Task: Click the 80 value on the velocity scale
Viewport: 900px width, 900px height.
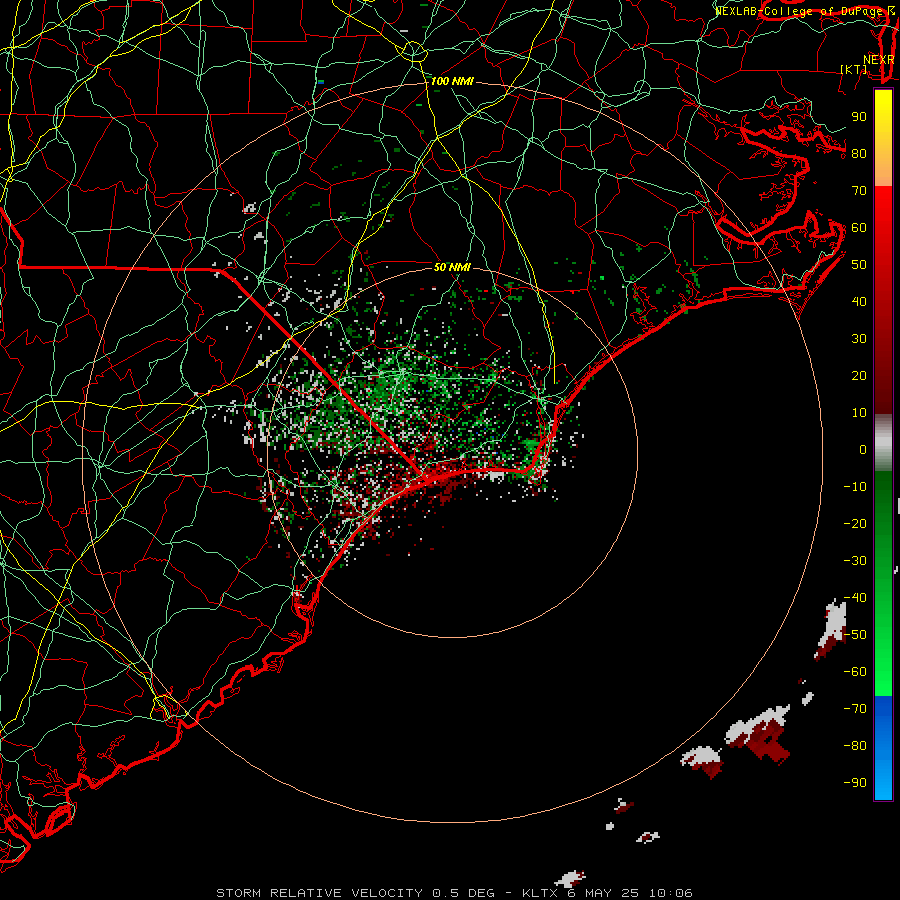Action: point(859,154)
